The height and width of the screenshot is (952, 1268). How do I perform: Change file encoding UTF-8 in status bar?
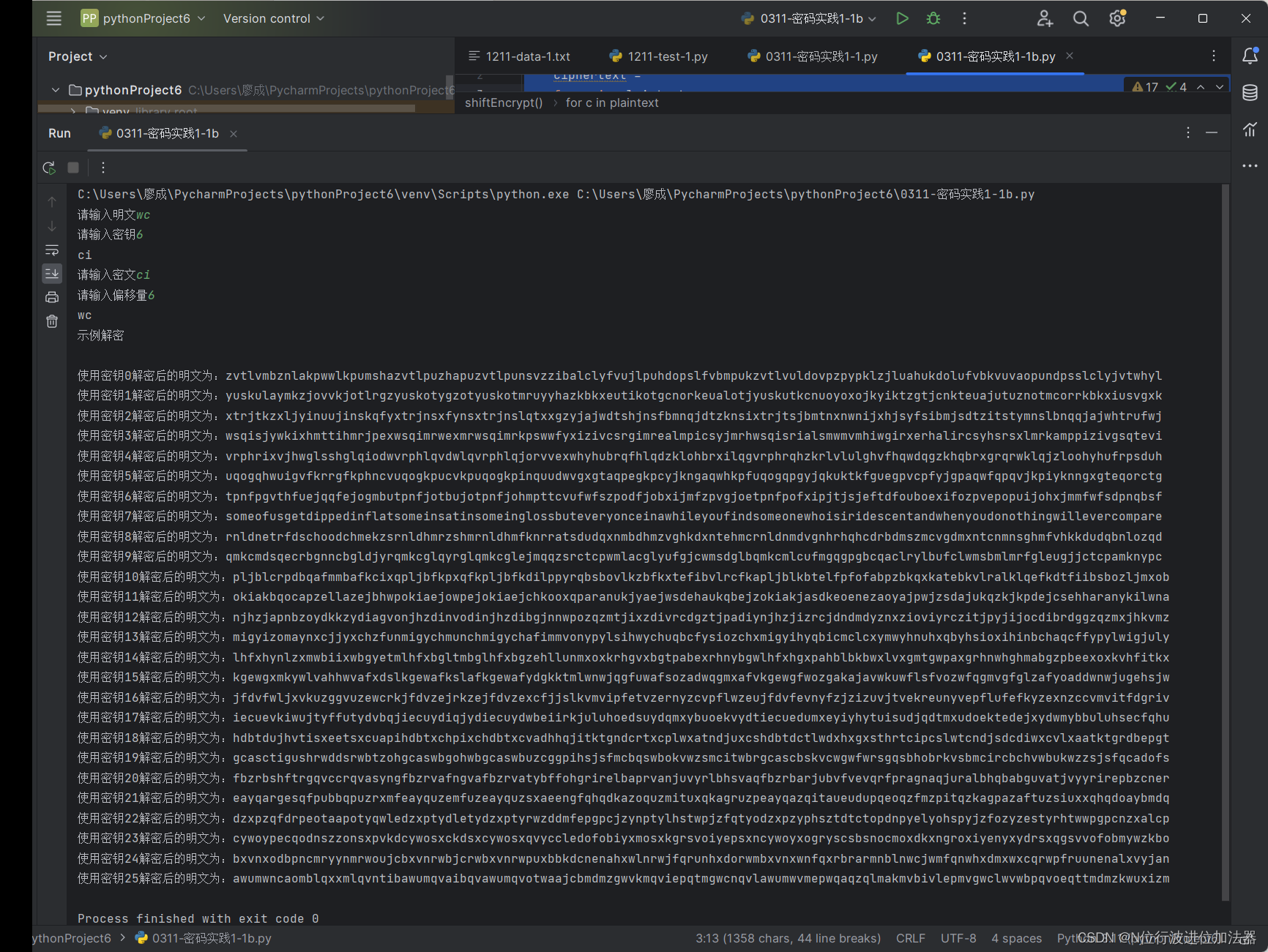pos(958,938)
